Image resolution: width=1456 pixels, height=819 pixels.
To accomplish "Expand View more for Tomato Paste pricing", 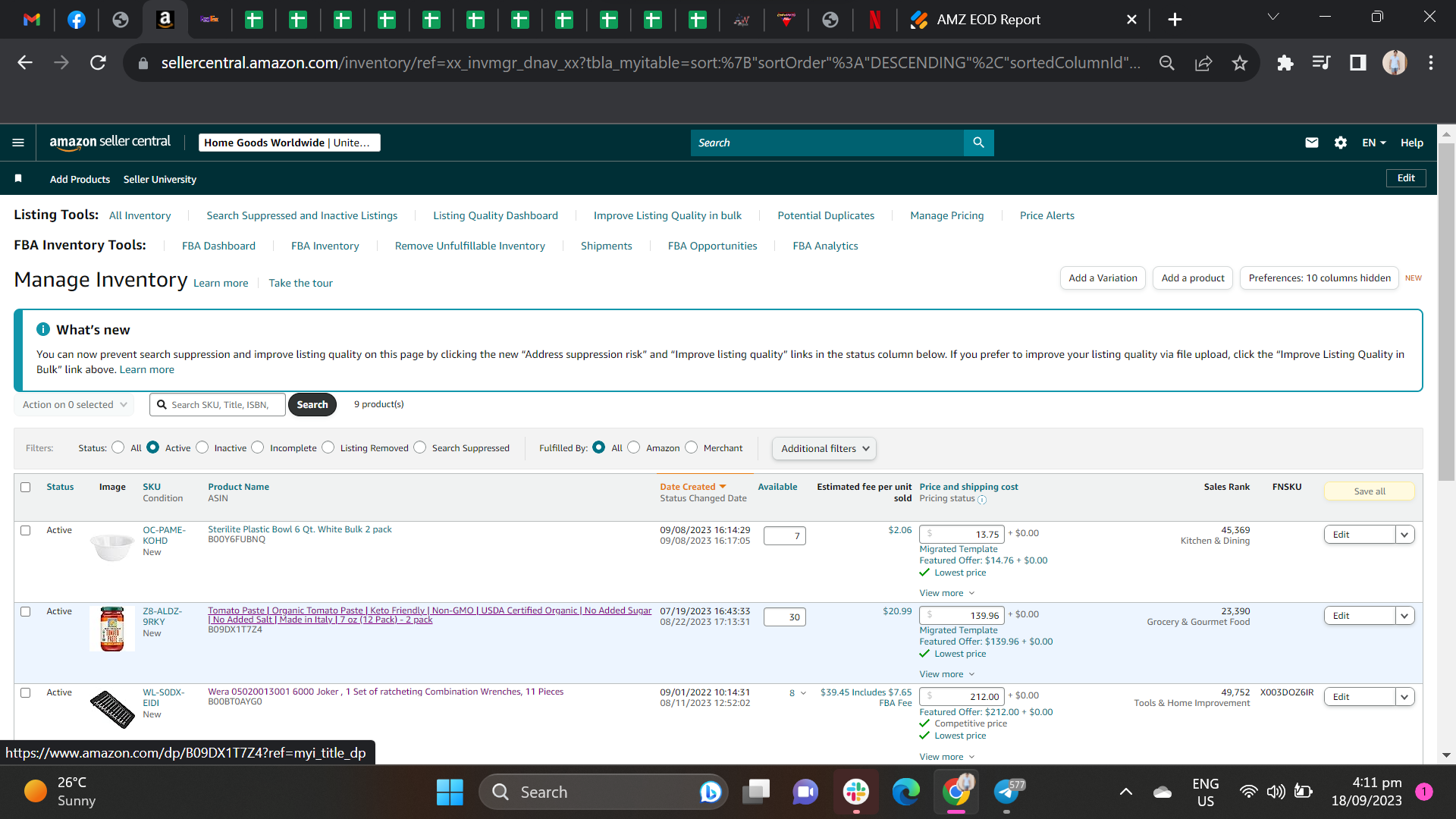I will [947, 674].
